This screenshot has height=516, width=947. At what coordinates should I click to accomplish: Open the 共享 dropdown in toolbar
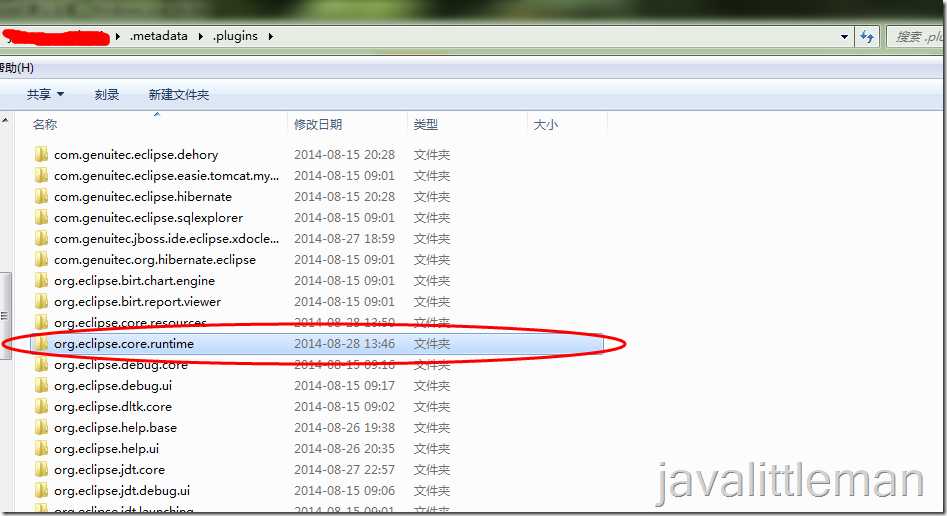pyautogui.click(x=45, y=94)
